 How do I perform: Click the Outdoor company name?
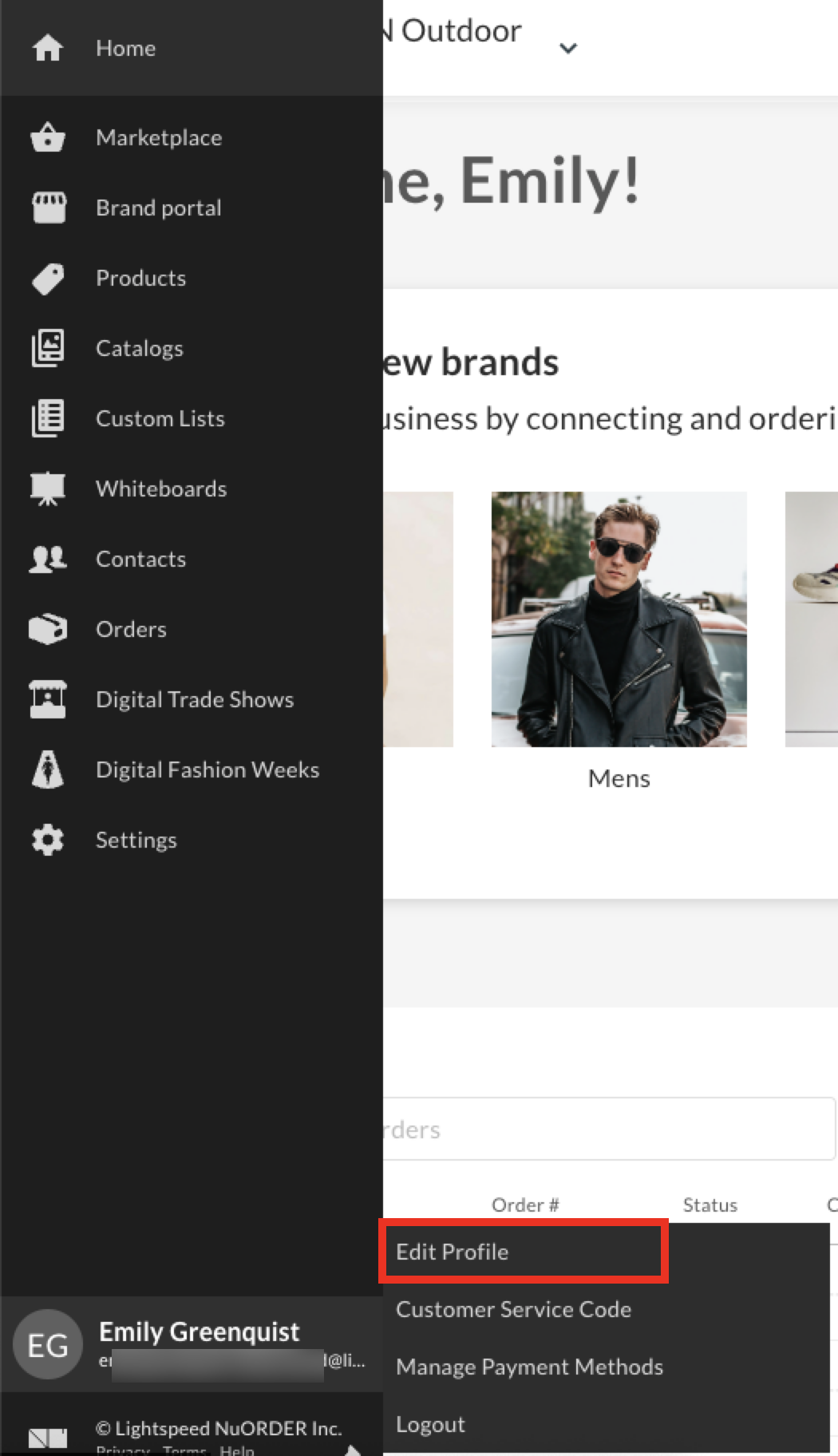tap(453, 30)
